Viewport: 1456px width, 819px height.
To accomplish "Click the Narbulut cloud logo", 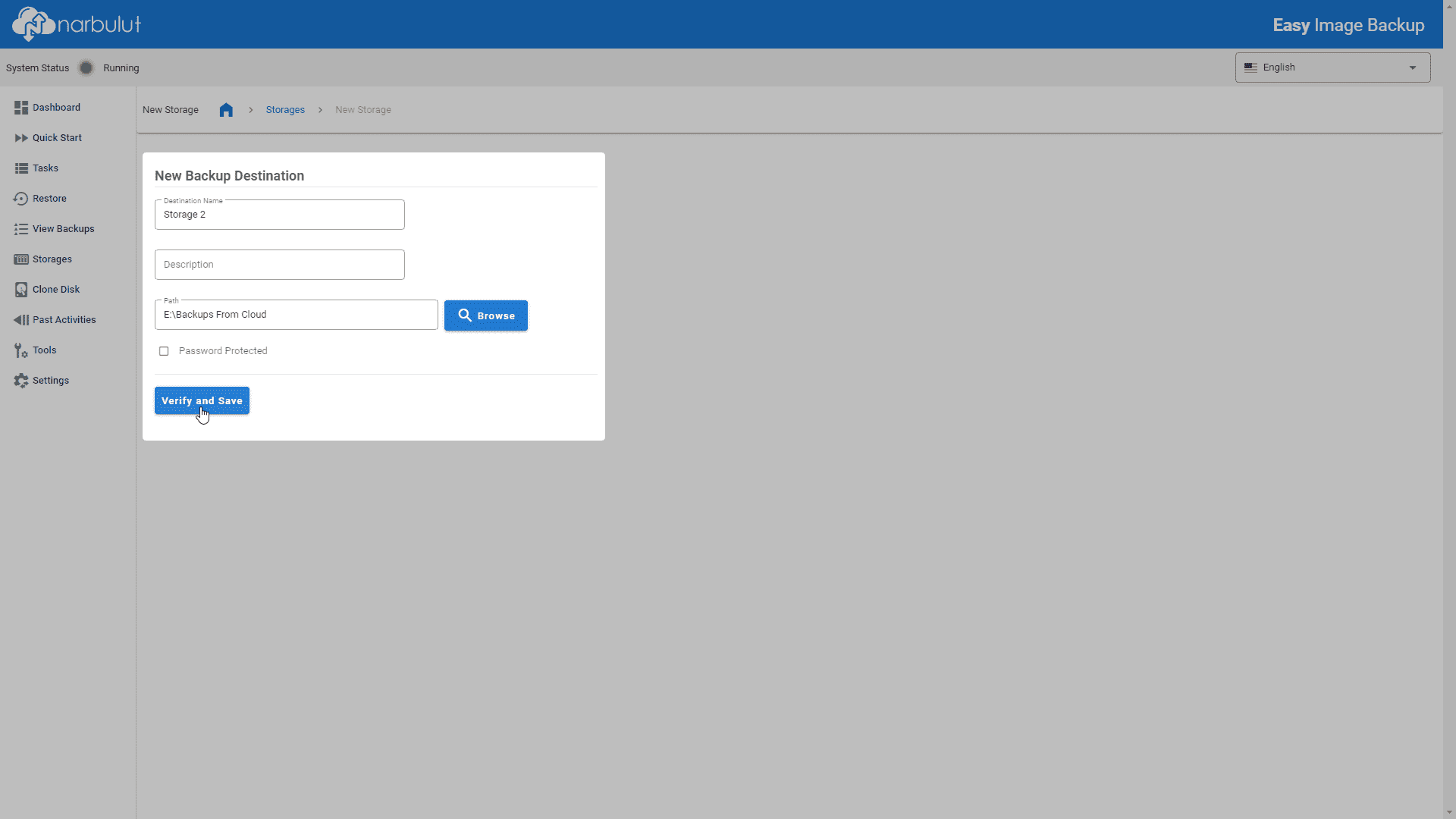I will click(77, 24).
